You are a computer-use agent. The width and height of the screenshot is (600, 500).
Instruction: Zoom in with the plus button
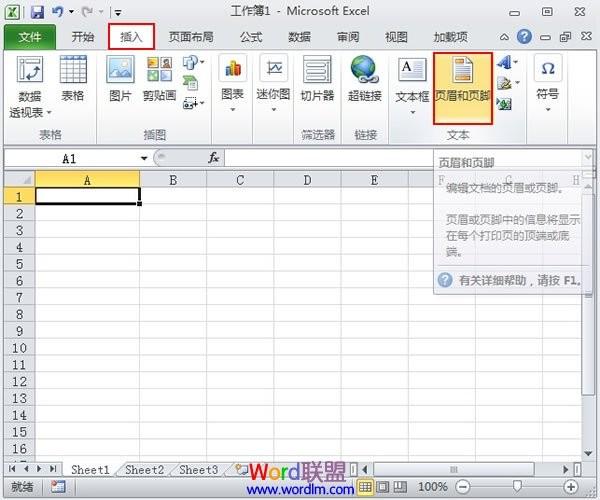point(571,487)
